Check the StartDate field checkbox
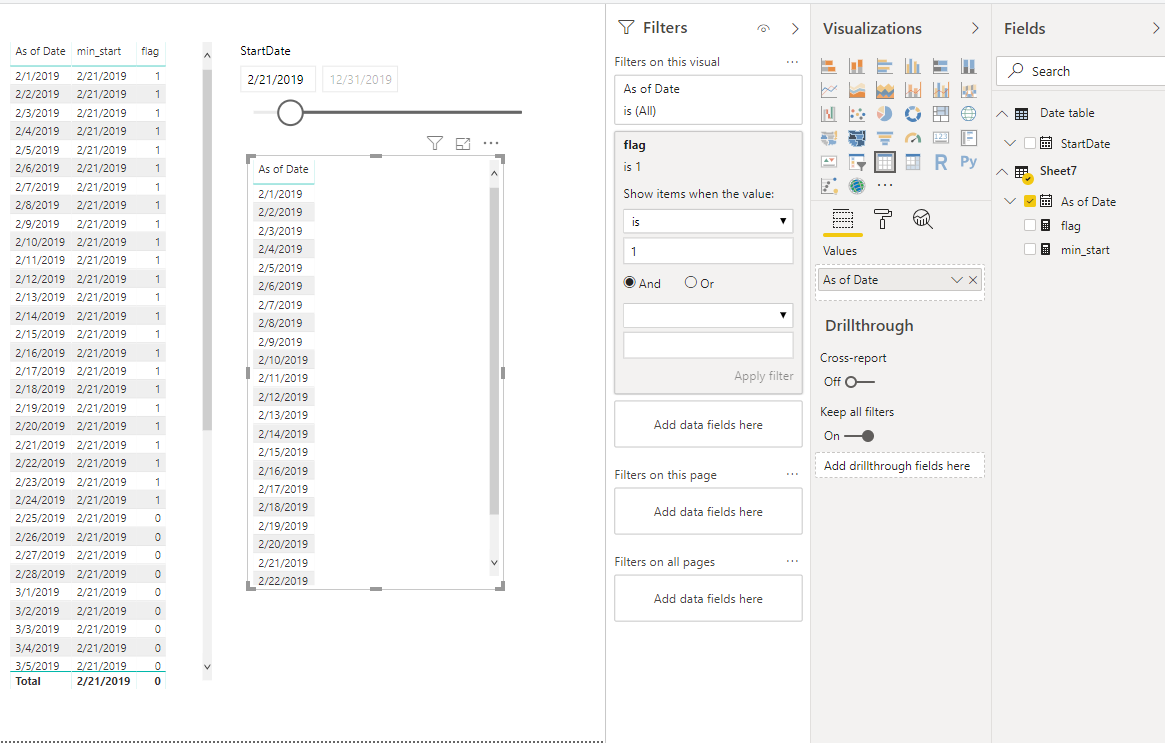1165x743 pixels. click(x=1030, y=143)
